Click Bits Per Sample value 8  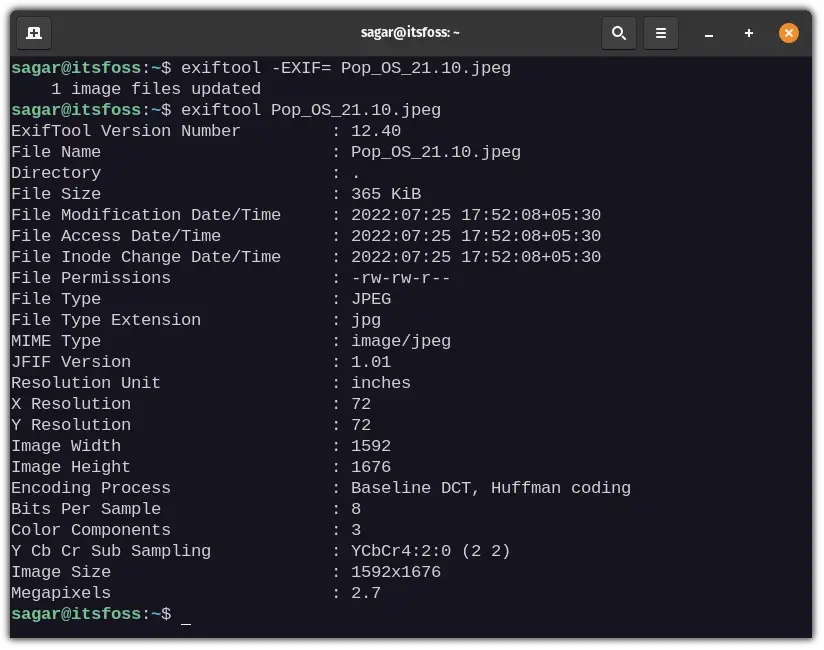[x=356, y=509]
